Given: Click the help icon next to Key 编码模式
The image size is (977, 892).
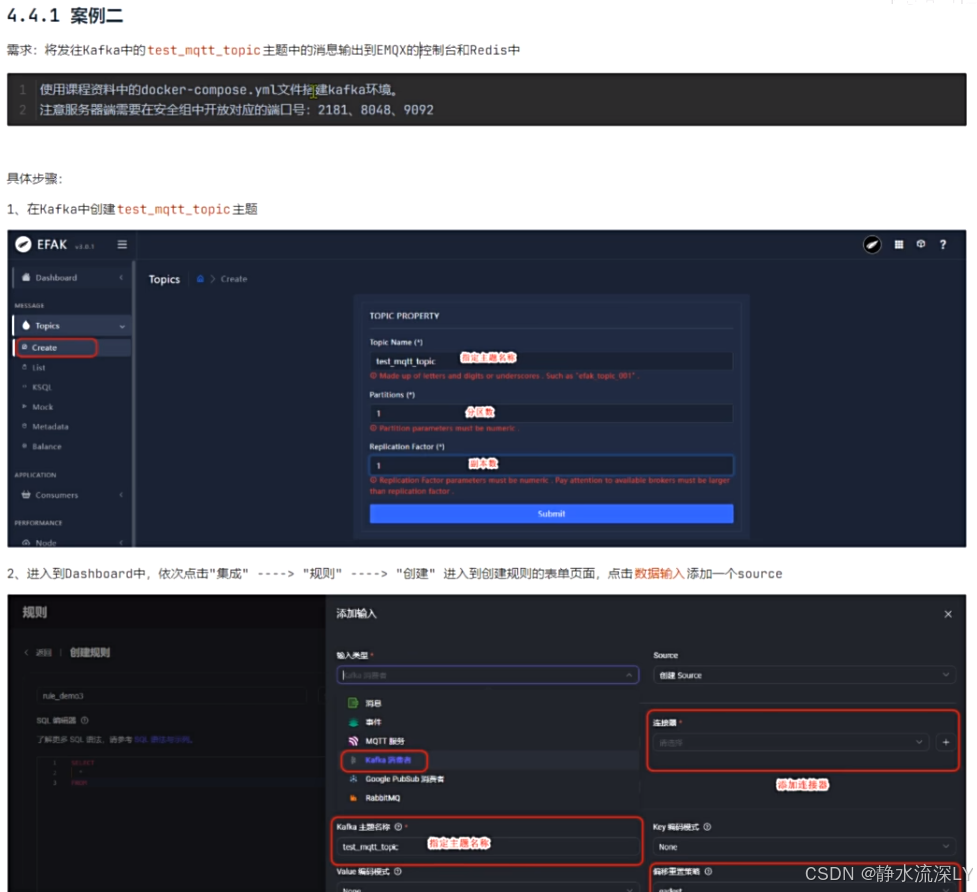Looking at the screenshot, I should click(x=707, y=827).
